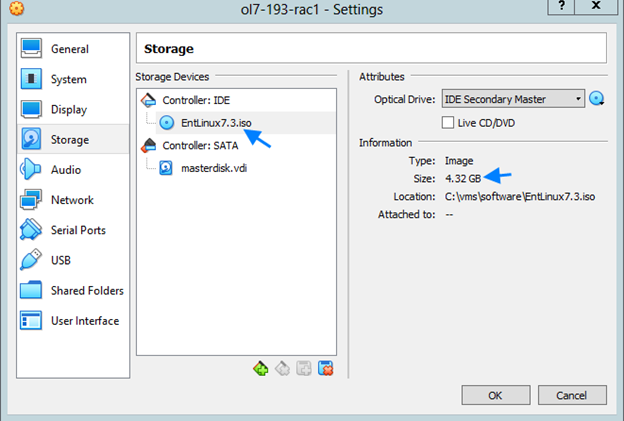The height and width of the screenshot is (421, 624).
Task: Click the VirtualBox gear icon in title bar
Action: coord(17,8)
